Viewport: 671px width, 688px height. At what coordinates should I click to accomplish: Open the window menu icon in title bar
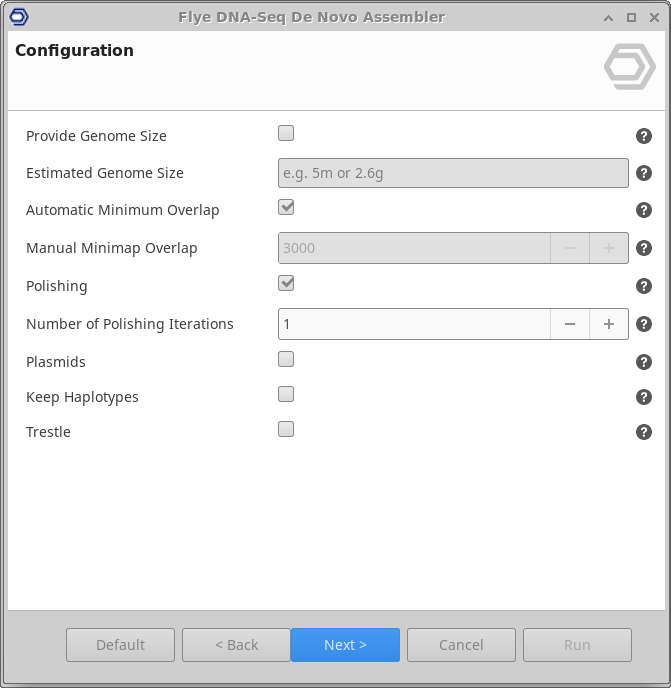tap(17, 17)
